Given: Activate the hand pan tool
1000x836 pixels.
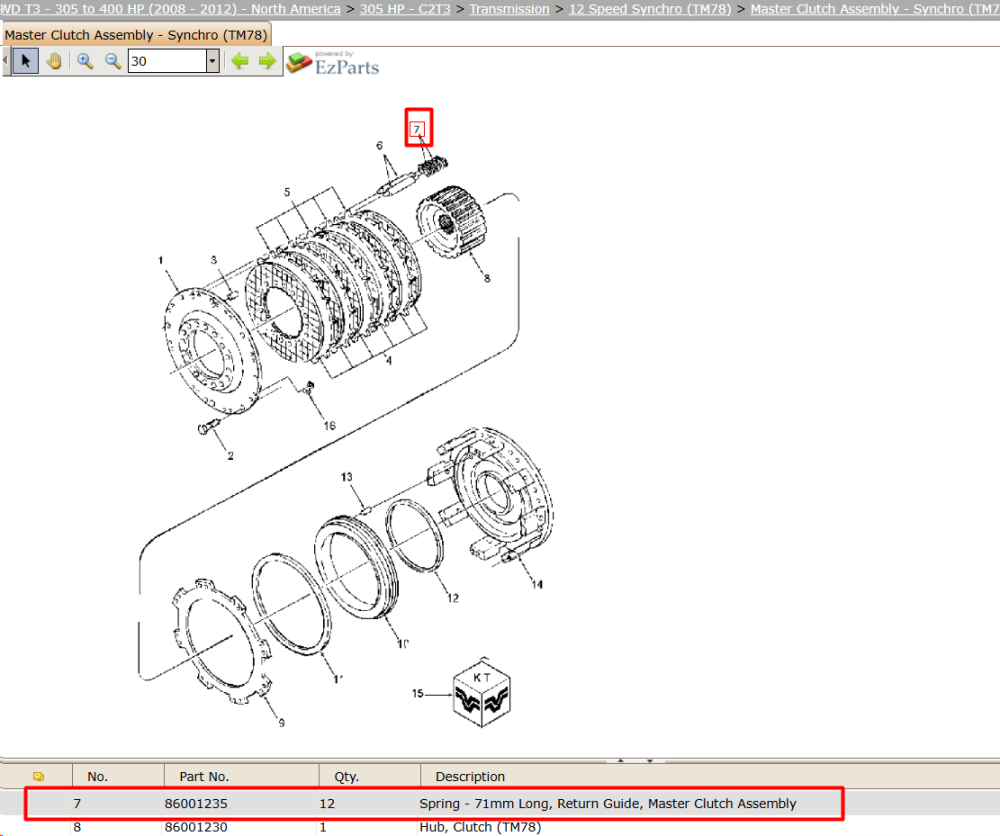Looking at the screenshot, I should (54, 61).
